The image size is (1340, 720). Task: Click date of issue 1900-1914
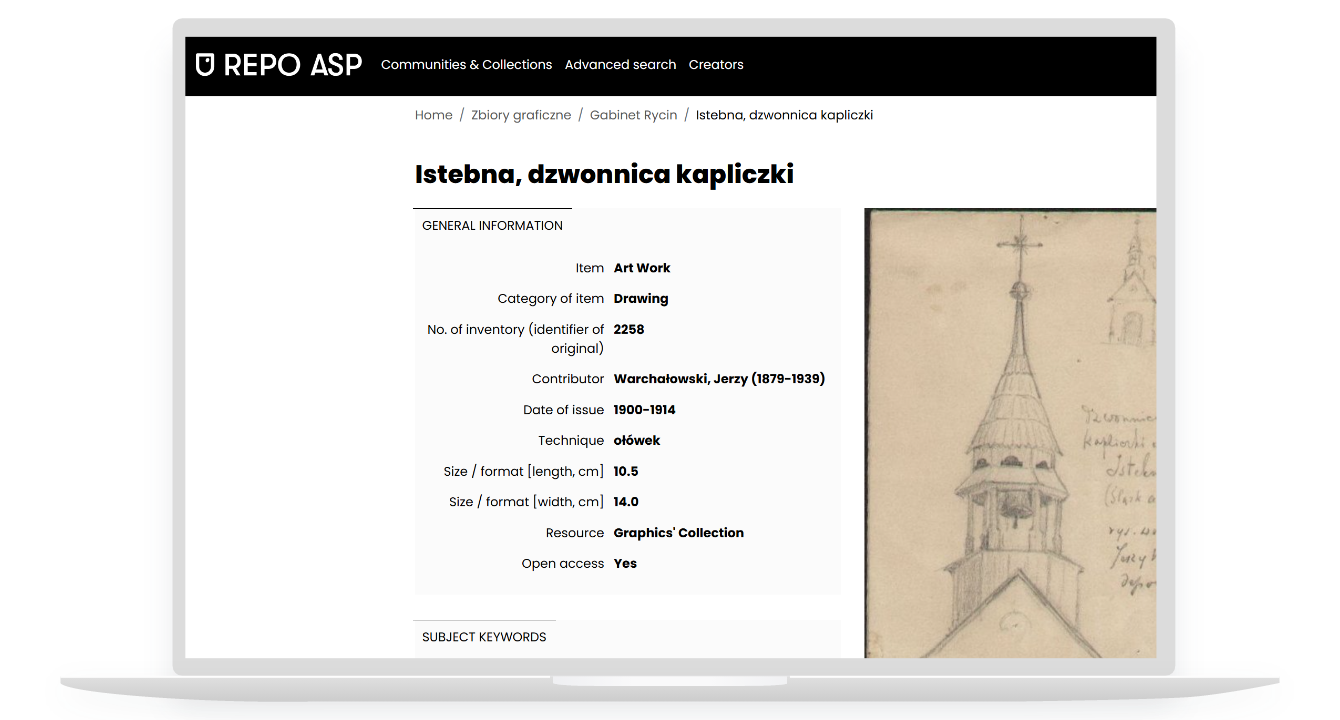[644, 410]
